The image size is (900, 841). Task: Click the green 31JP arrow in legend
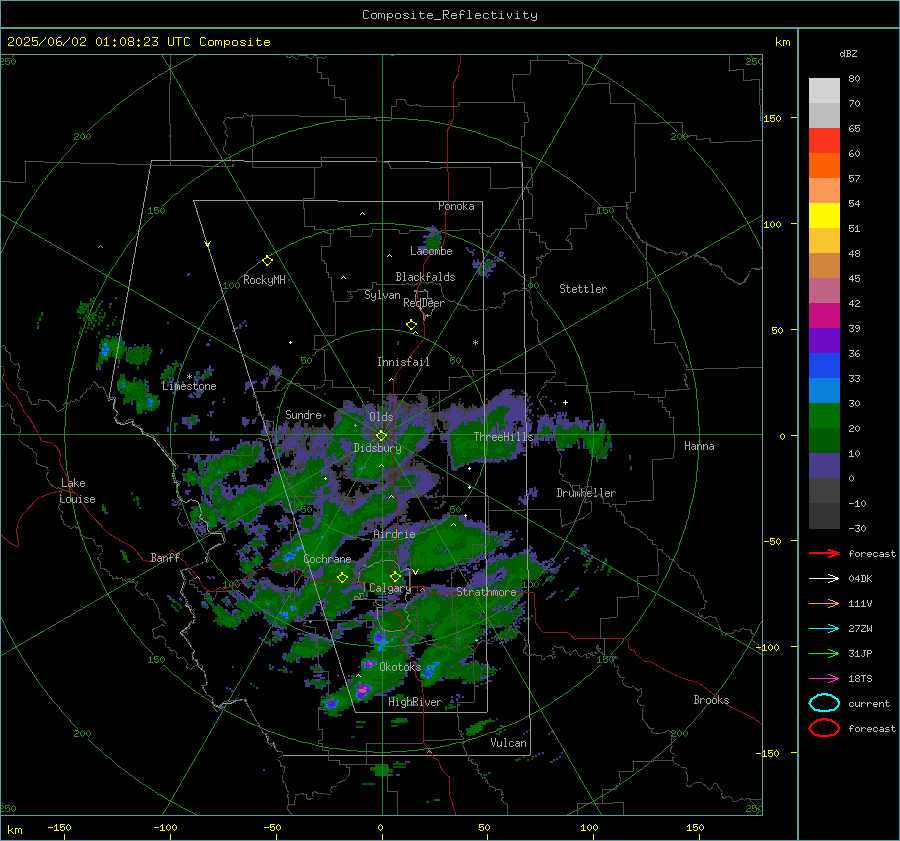pyautogui.click(x=824, y=653)
